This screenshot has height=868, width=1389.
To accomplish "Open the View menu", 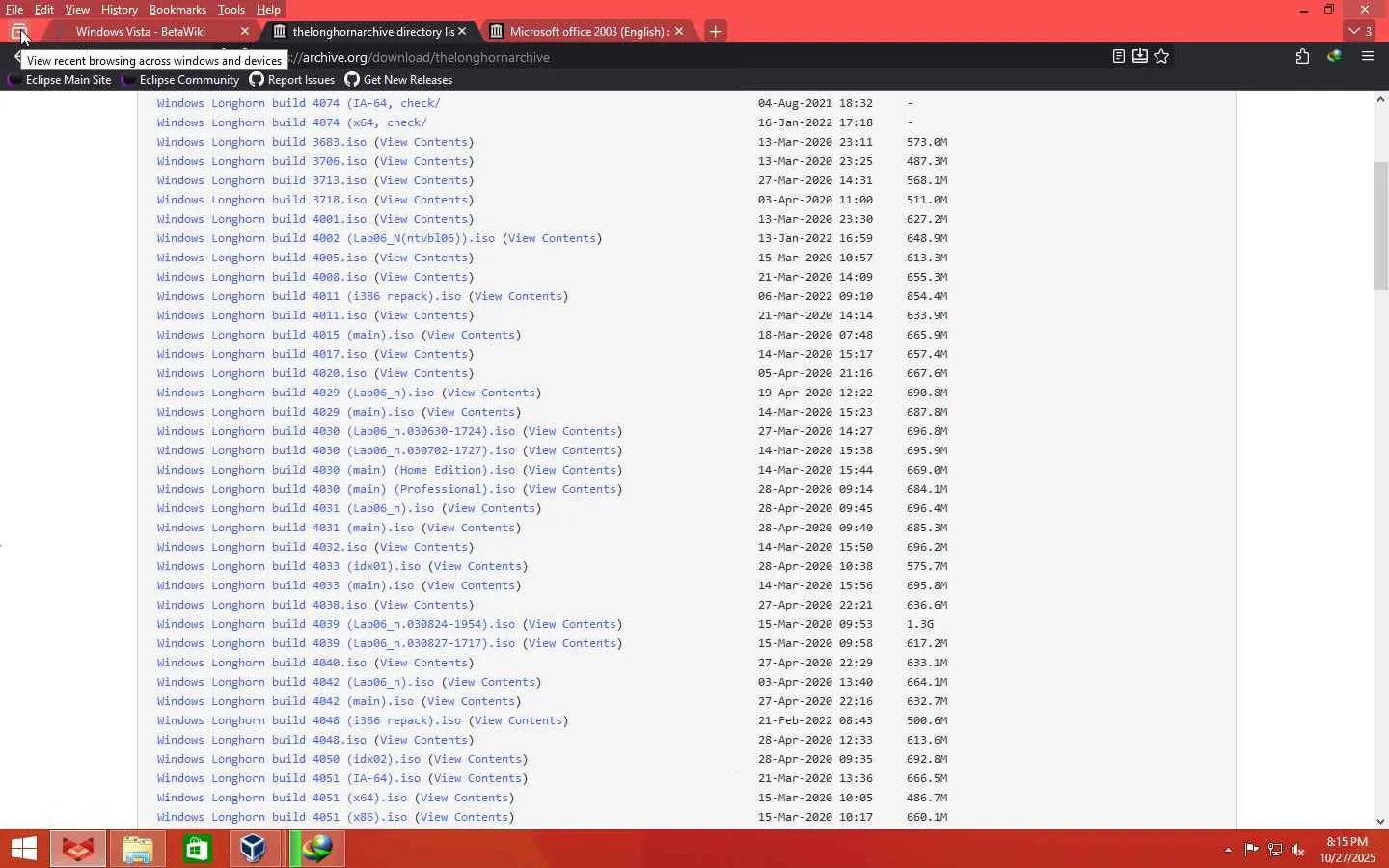I will (x=77, y=10).
